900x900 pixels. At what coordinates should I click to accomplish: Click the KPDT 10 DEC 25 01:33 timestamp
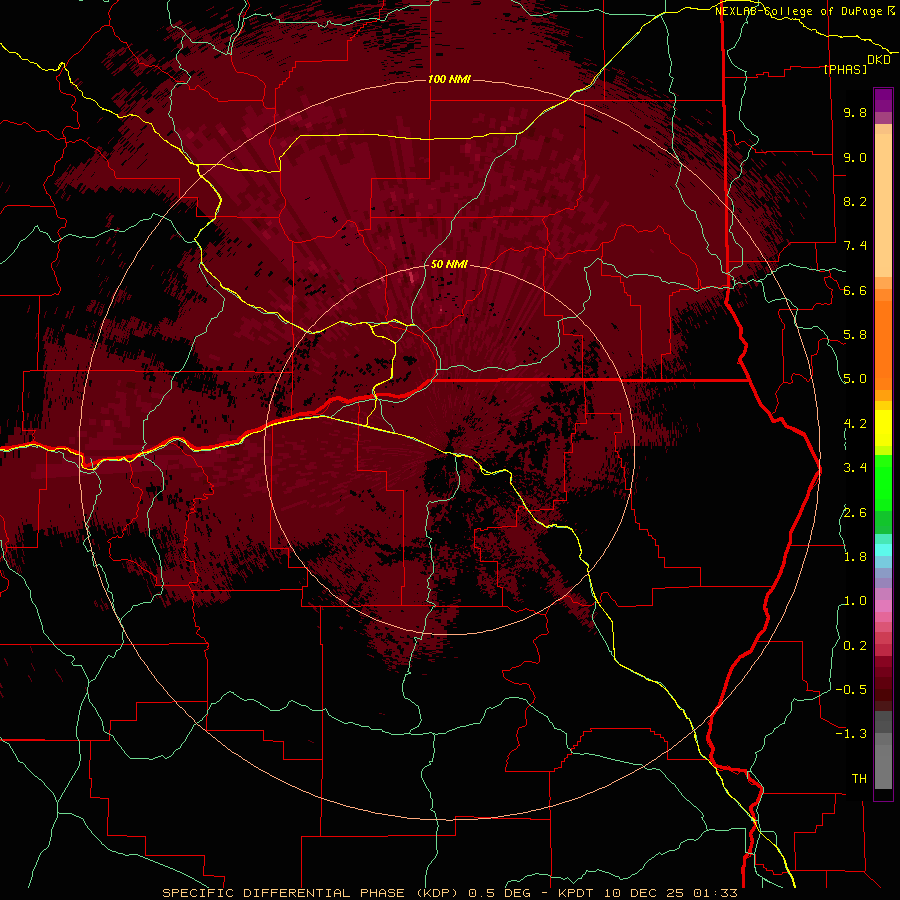[648, 893]
